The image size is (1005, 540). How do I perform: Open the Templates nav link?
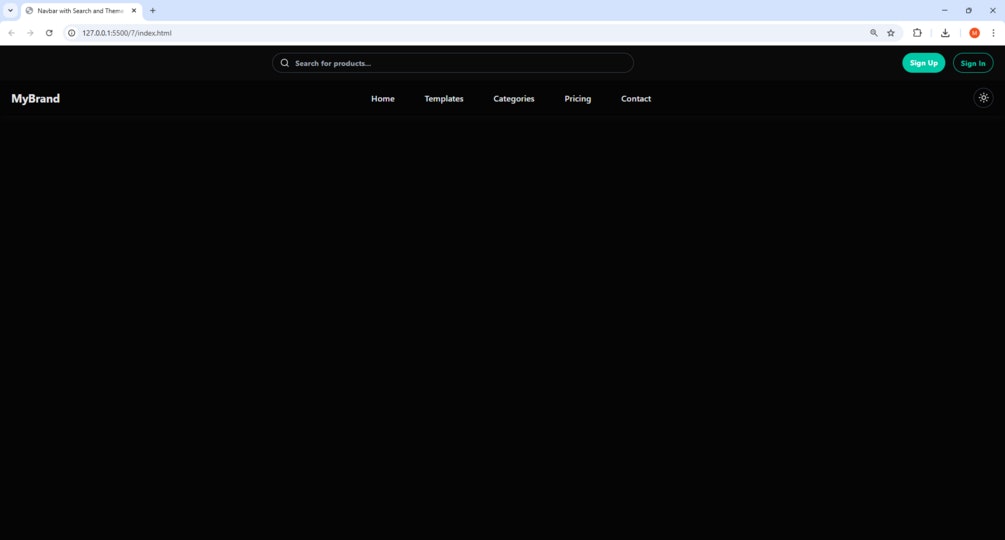point(444,99)
